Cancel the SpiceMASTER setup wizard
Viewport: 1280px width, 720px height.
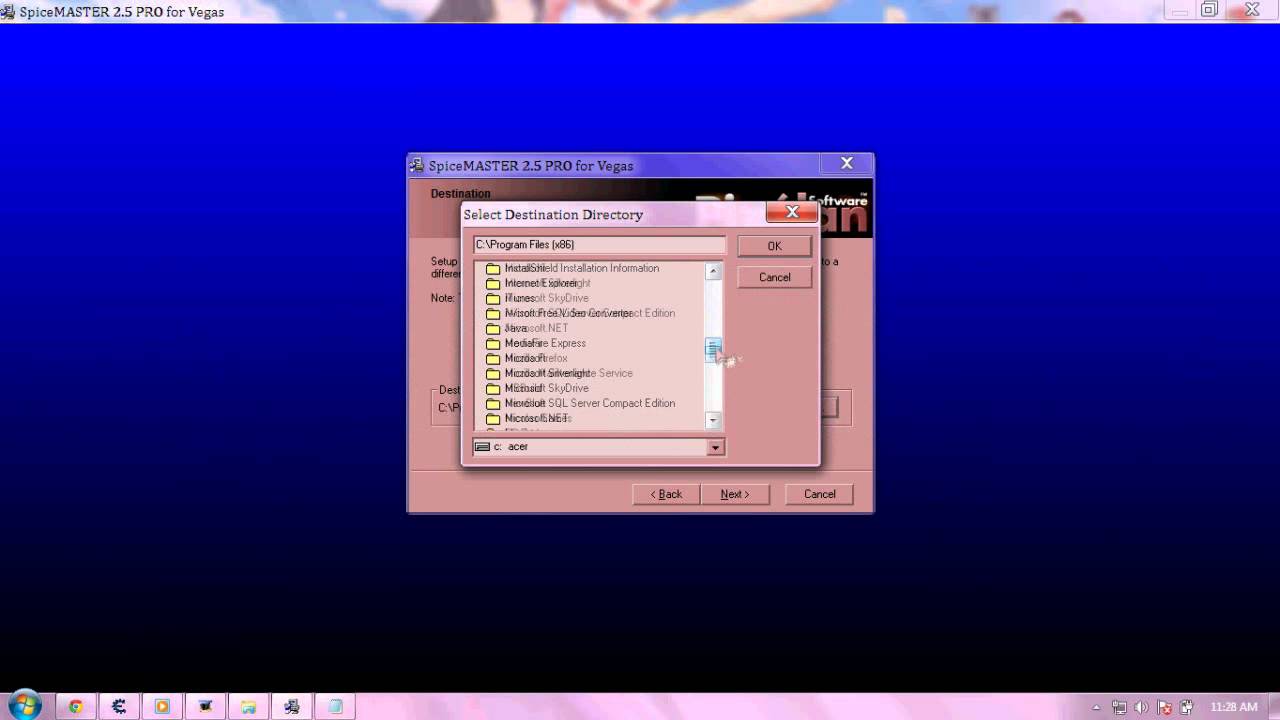click(x=819, y=494)
